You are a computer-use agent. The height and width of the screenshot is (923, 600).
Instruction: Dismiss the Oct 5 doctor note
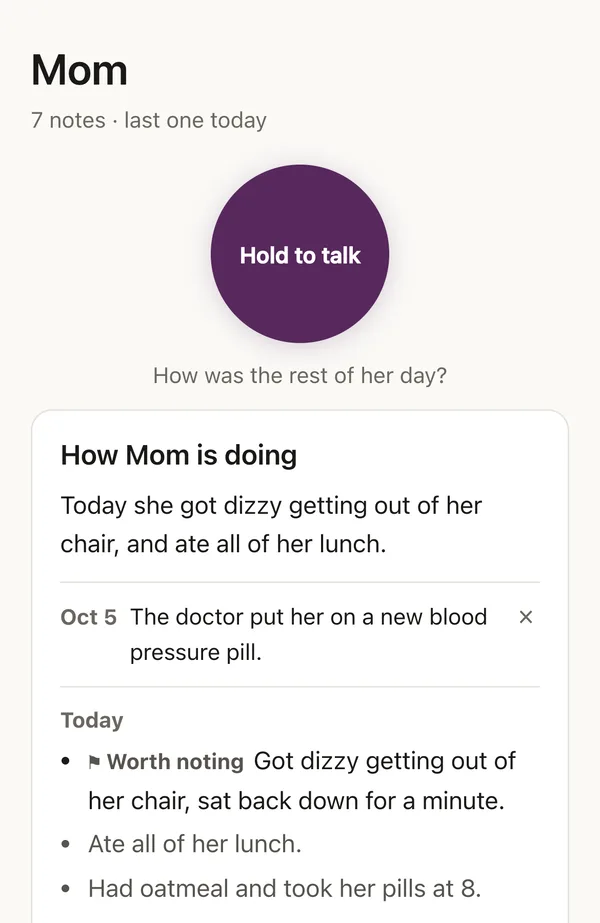[x=526, y=617]
